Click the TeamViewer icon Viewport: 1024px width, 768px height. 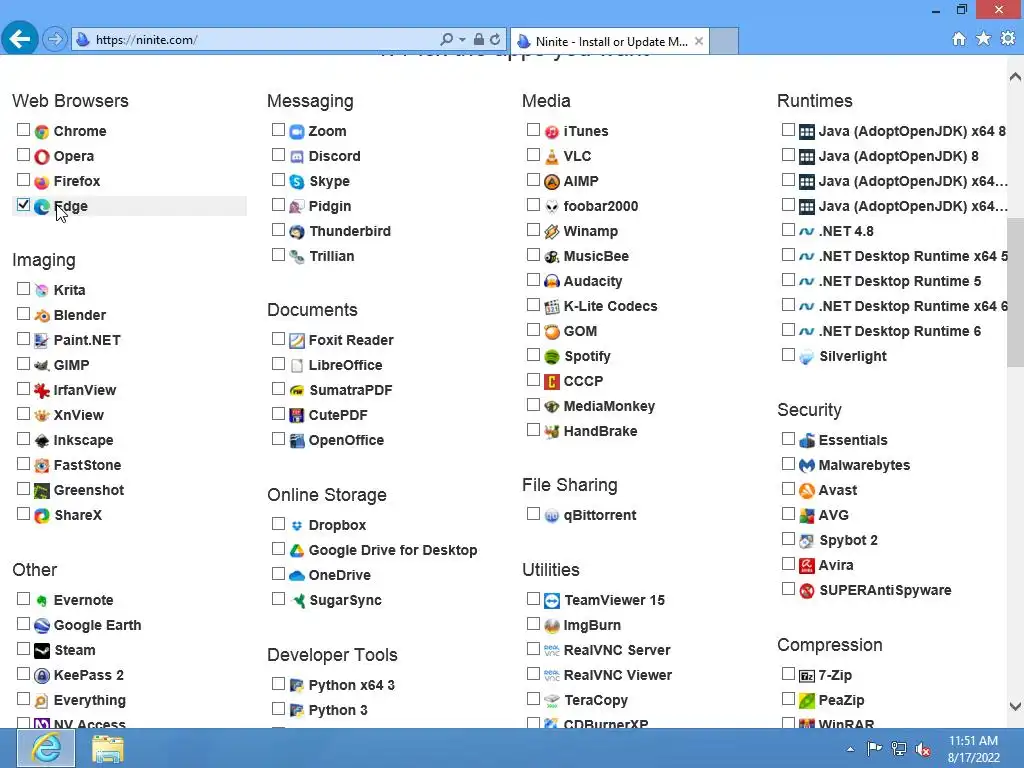pos(552,601)
